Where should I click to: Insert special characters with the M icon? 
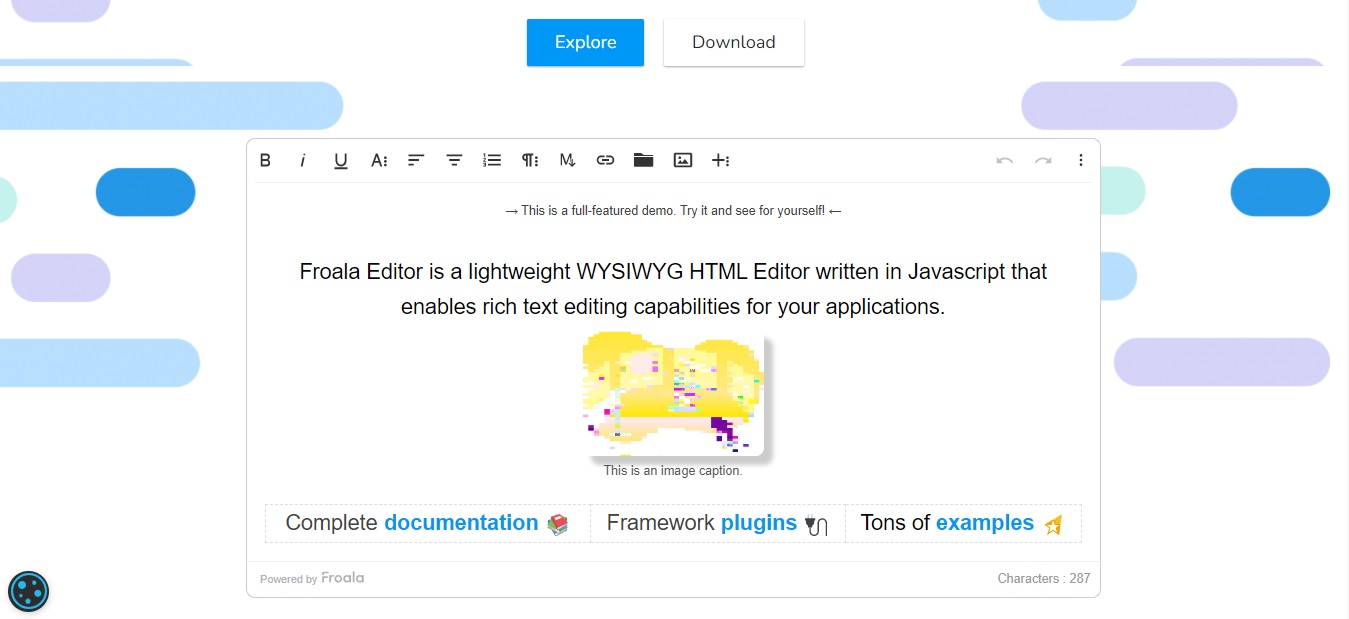pyautogui.click(x=567, y=160)
